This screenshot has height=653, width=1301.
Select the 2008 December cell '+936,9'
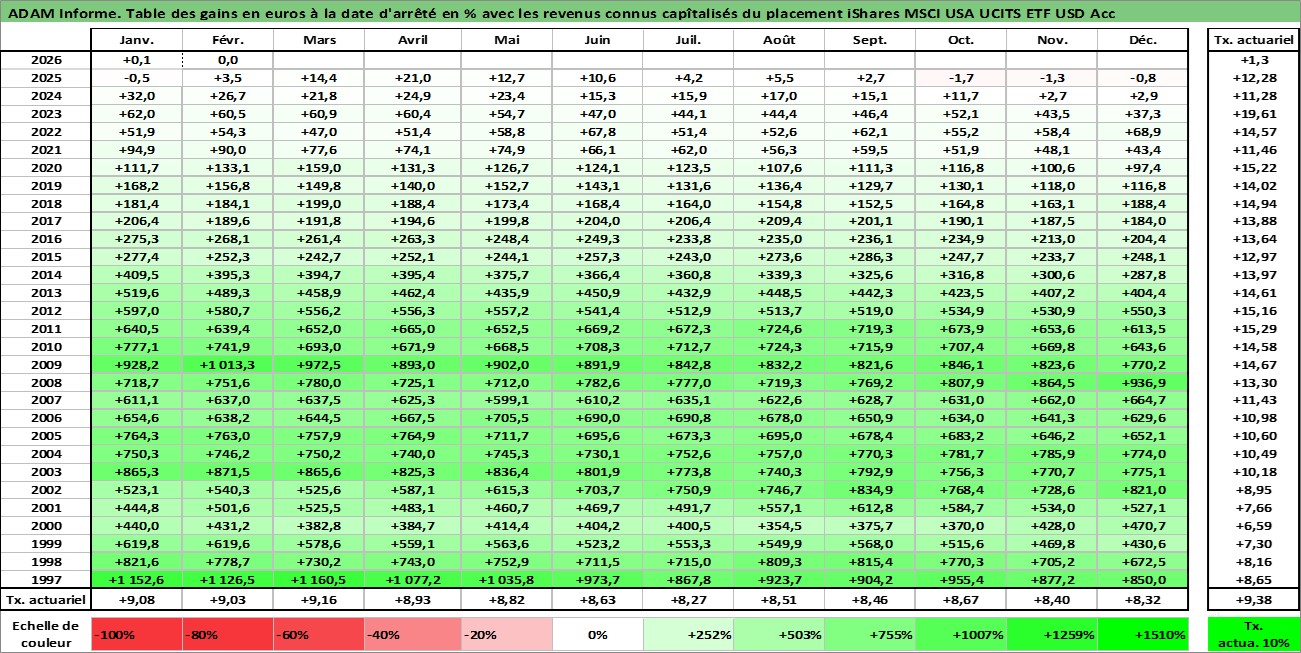(1143, 382)
